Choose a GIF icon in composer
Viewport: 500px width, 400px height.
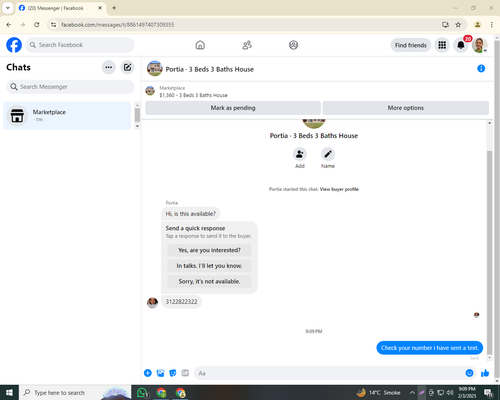(185, 373)
